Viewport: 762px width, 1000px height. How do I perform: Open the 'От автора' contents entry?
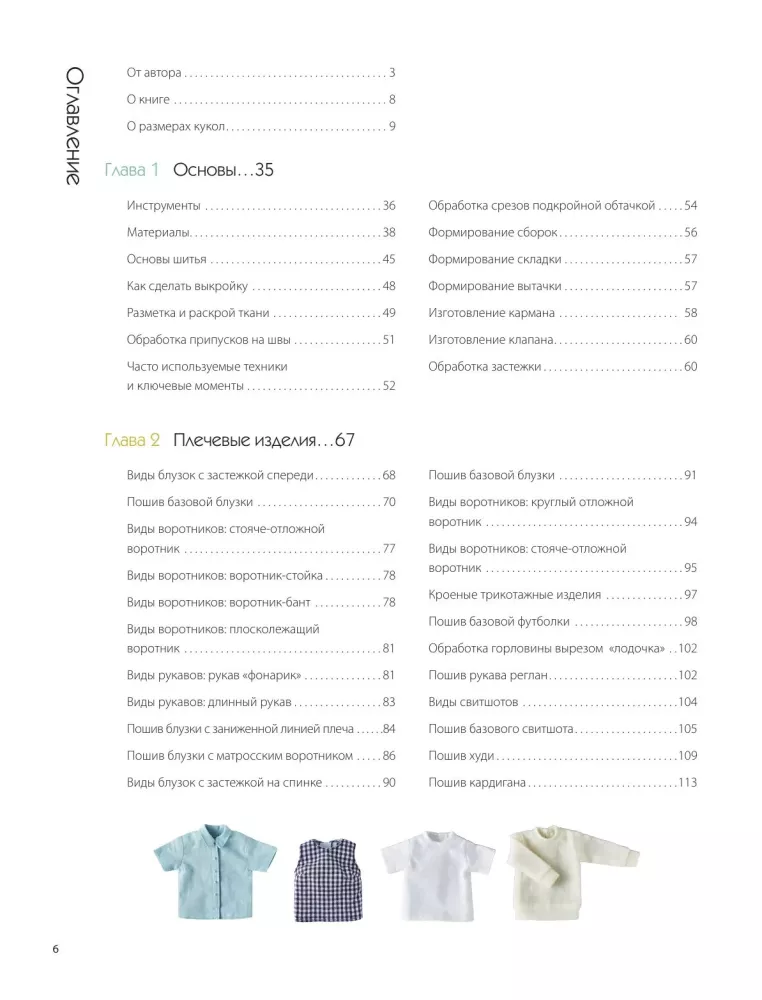pyautogui.click(x=261, y=73)
